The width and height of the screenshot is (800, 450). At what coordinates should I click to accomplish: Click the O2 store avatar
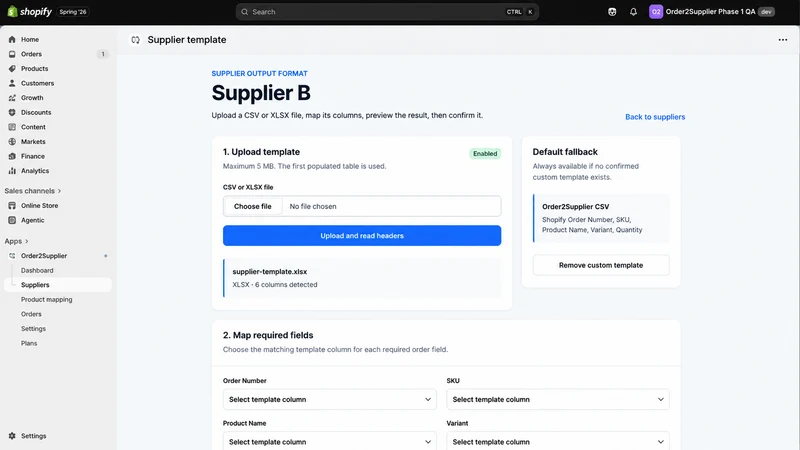[656, 12]
